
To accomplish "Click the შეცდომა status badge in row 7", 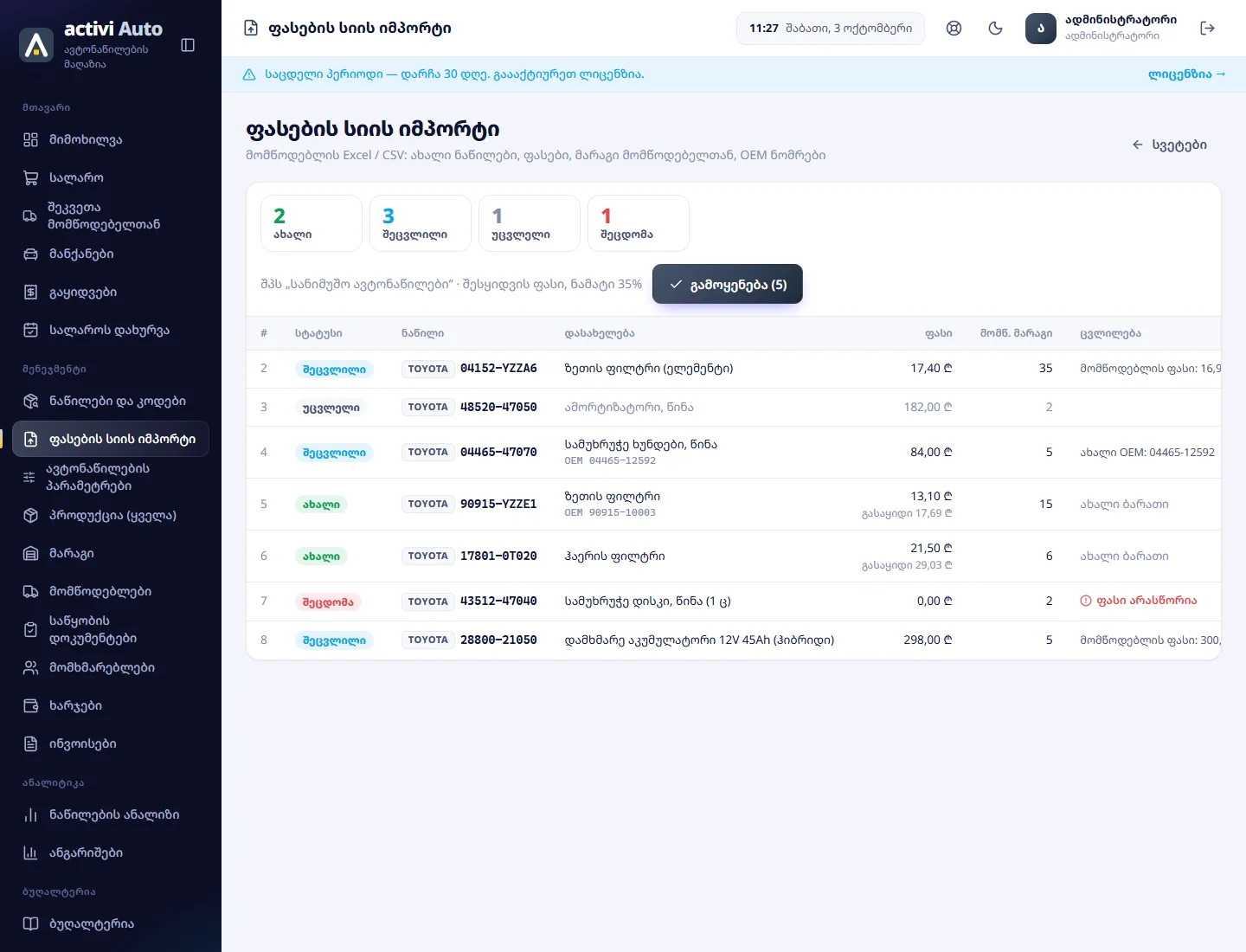I will point(328,602).
